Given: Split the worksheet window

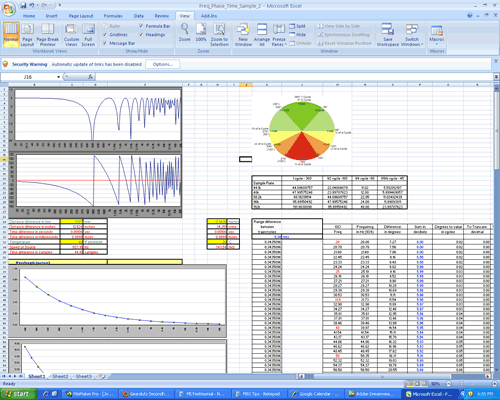Looking at the screenshot, I should (x=297, y=26).
